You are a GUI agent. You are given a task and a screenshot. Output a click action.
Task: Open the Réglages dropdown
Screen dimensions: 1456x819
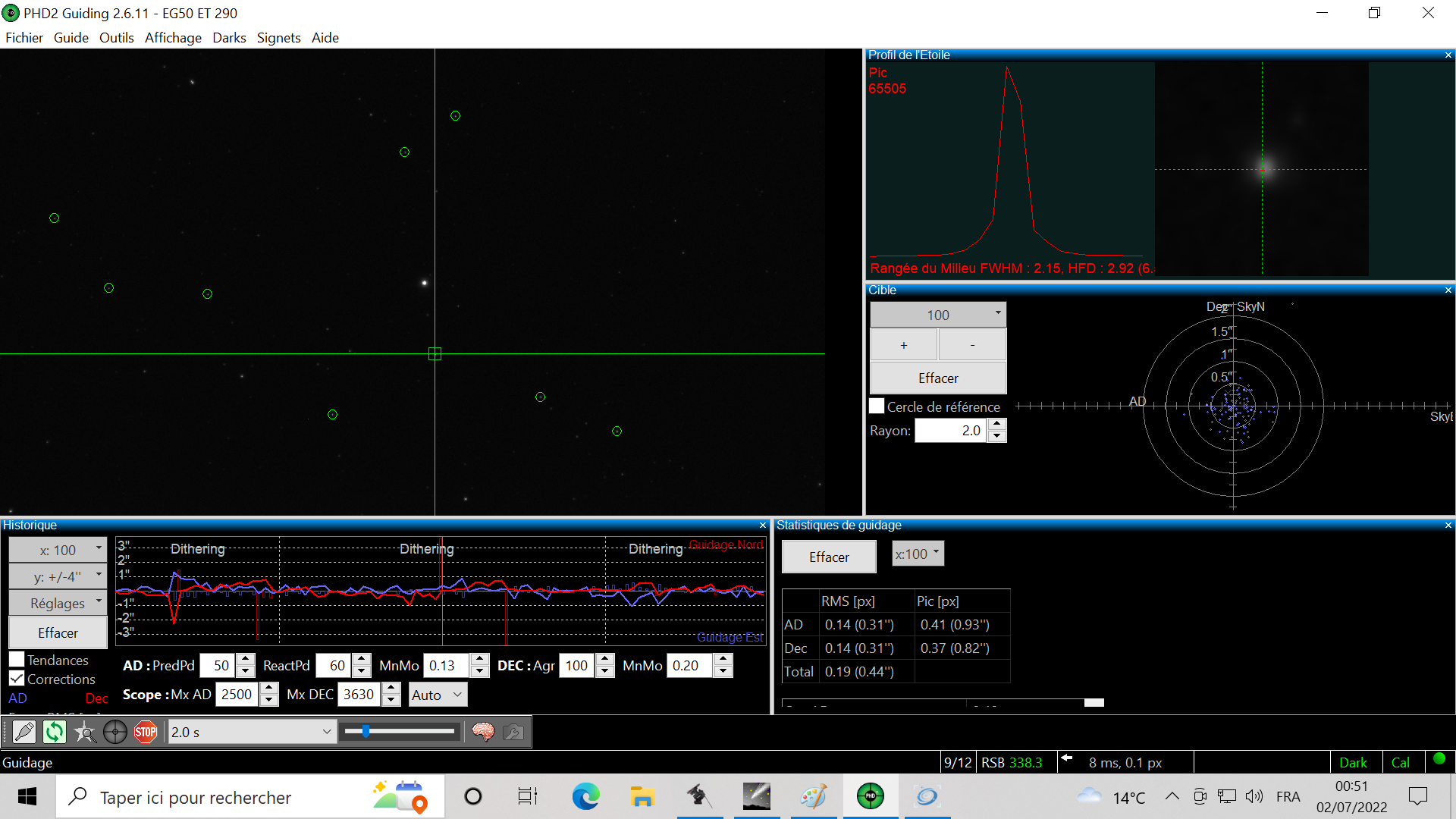[x=58, y=603]
